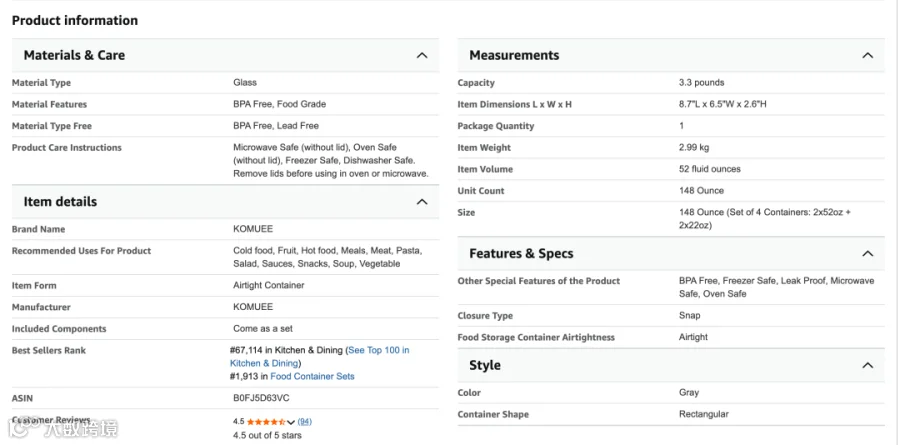
Task: Click the Product information title
Action: pos(75,21)
